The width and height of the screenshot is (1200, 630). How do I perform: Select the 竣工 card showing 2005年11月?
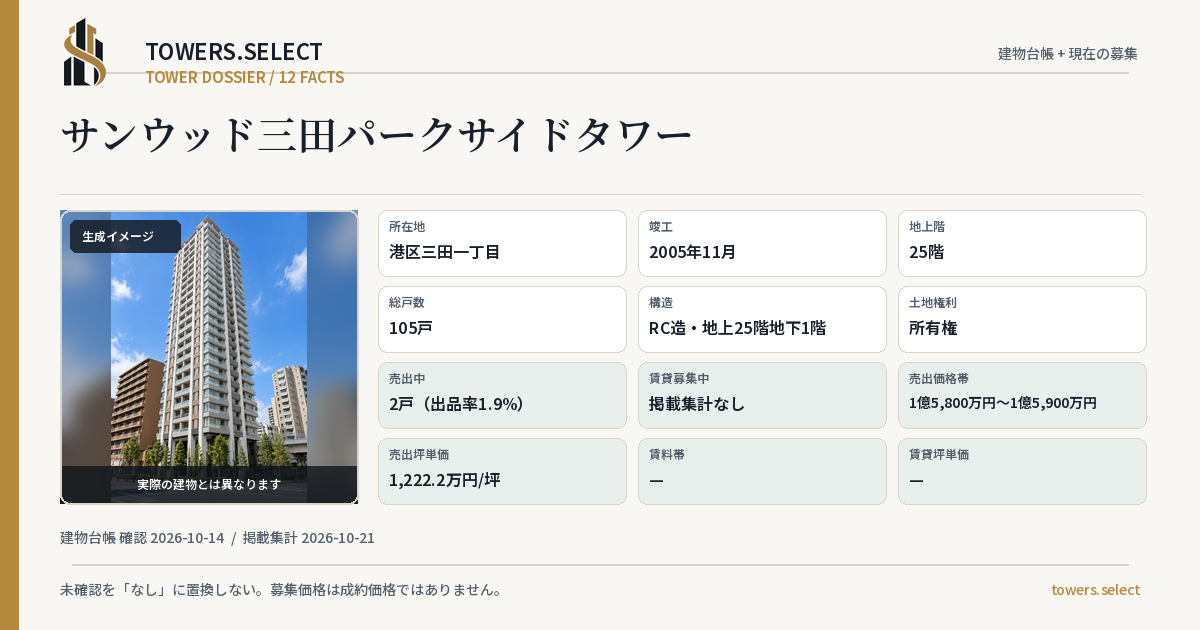762,243
